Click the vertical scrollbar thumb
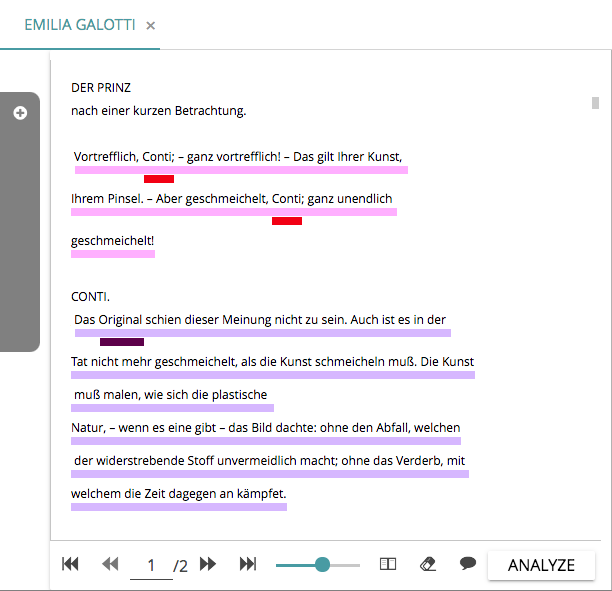This screenshot has height=591, width=612. click(595, 103)
